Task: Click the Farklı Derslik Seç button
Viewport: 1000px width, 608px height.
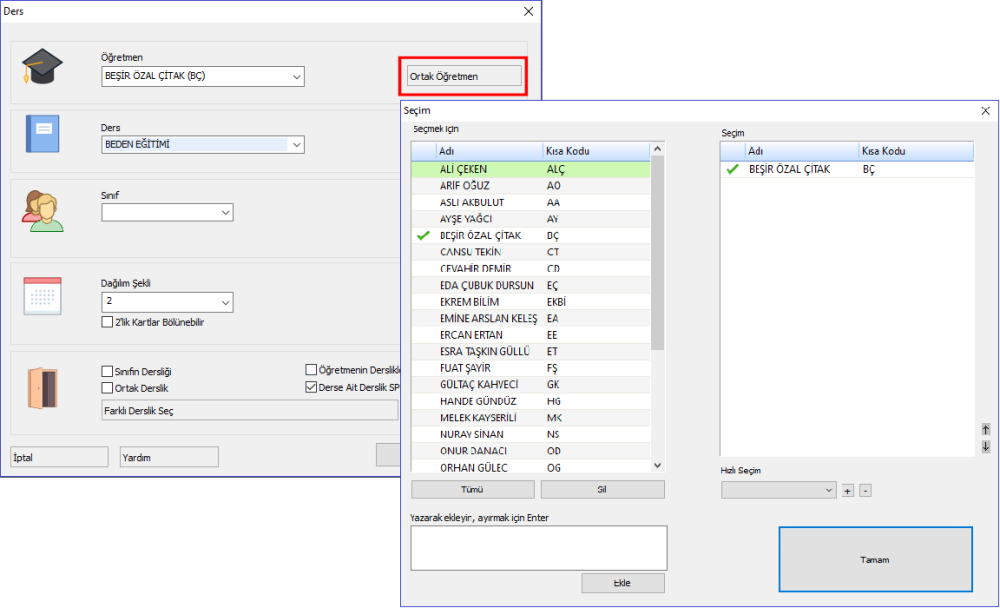Action: coord(250,410)
